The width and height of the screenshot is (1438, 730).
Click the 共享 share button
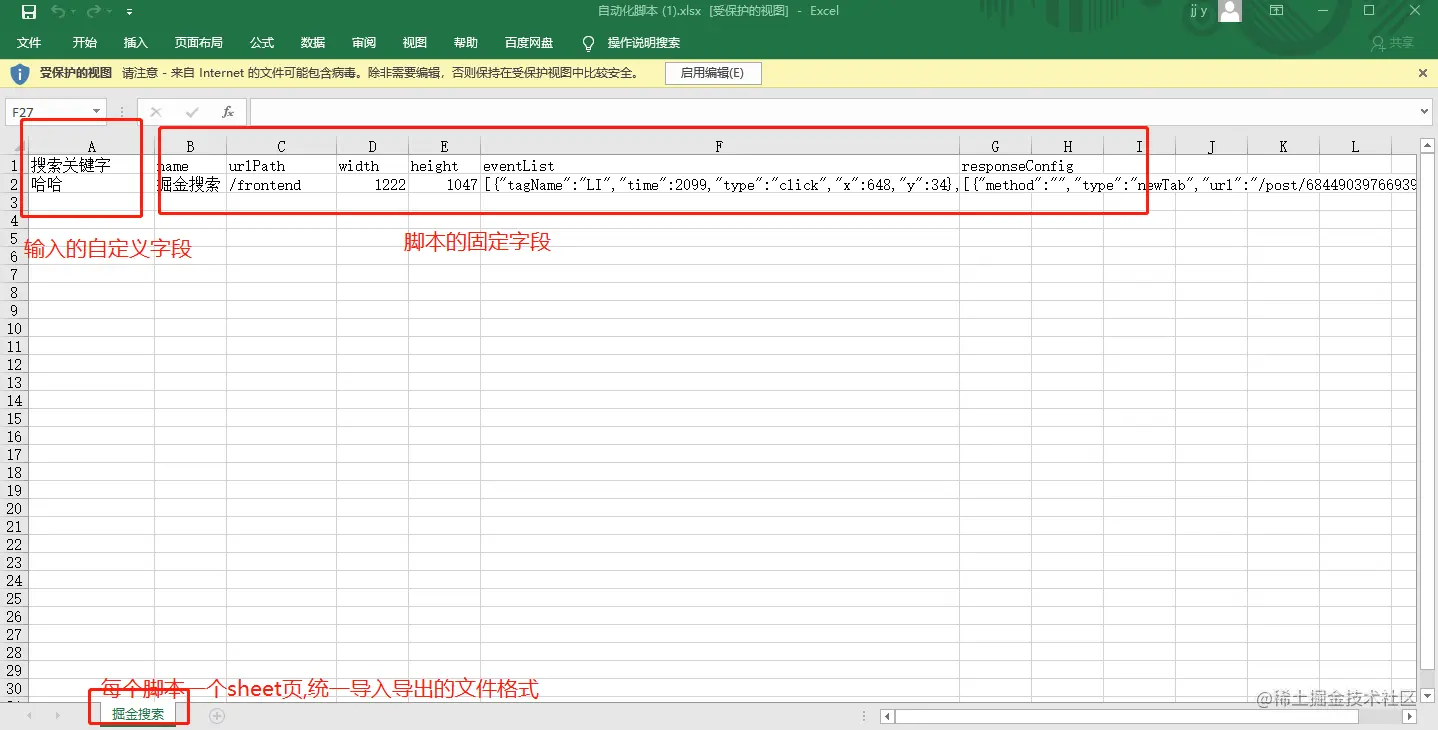pos(1392,43)
